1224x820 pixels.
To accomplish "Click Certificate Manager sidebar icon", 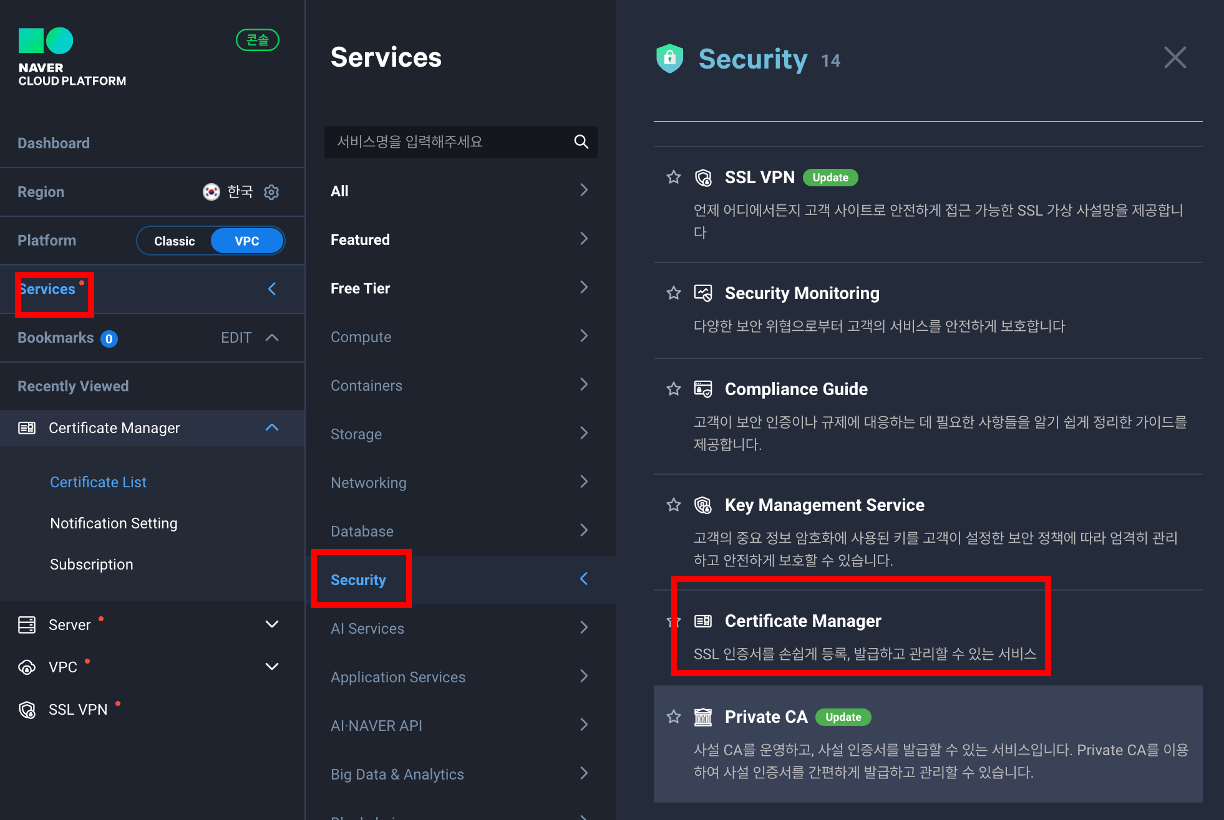I will tap(27, 428).
